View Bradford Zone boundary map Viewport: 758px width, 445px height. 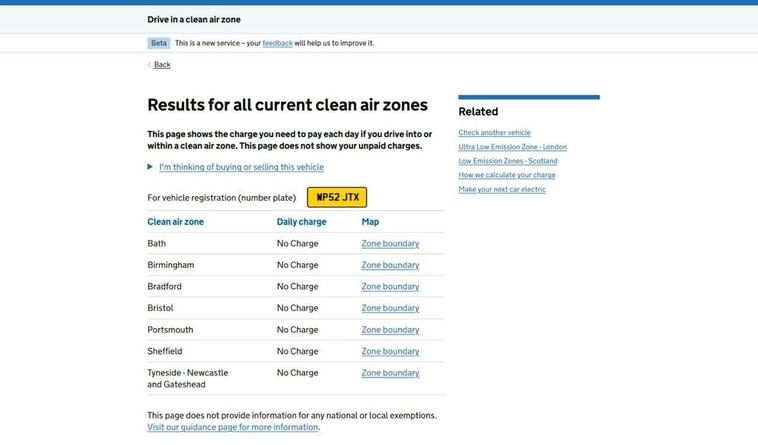tap(390, 287)
